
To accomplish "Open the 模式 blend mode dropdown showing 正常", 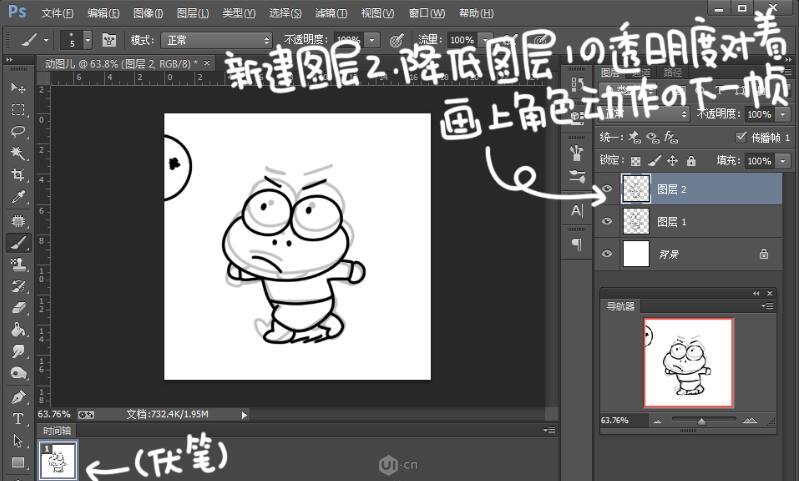I will point(216,40).
